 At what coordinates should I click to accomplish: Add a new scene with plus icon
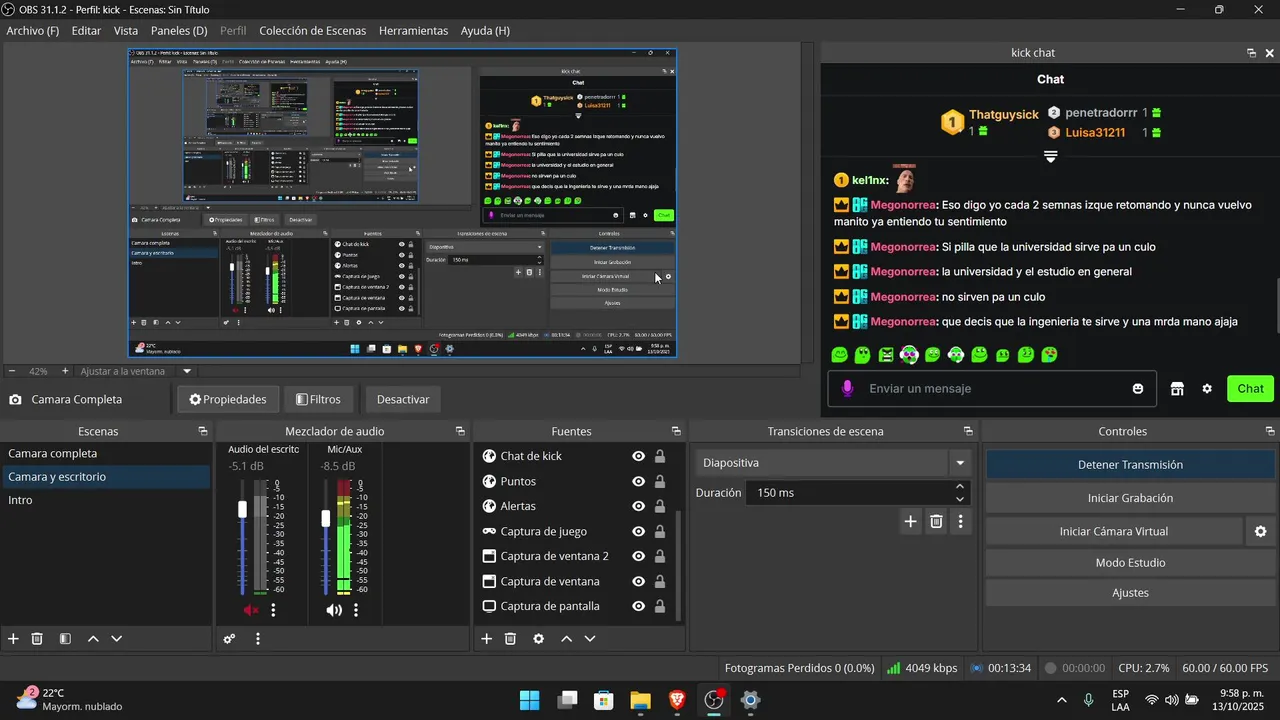tap(13, 639)
